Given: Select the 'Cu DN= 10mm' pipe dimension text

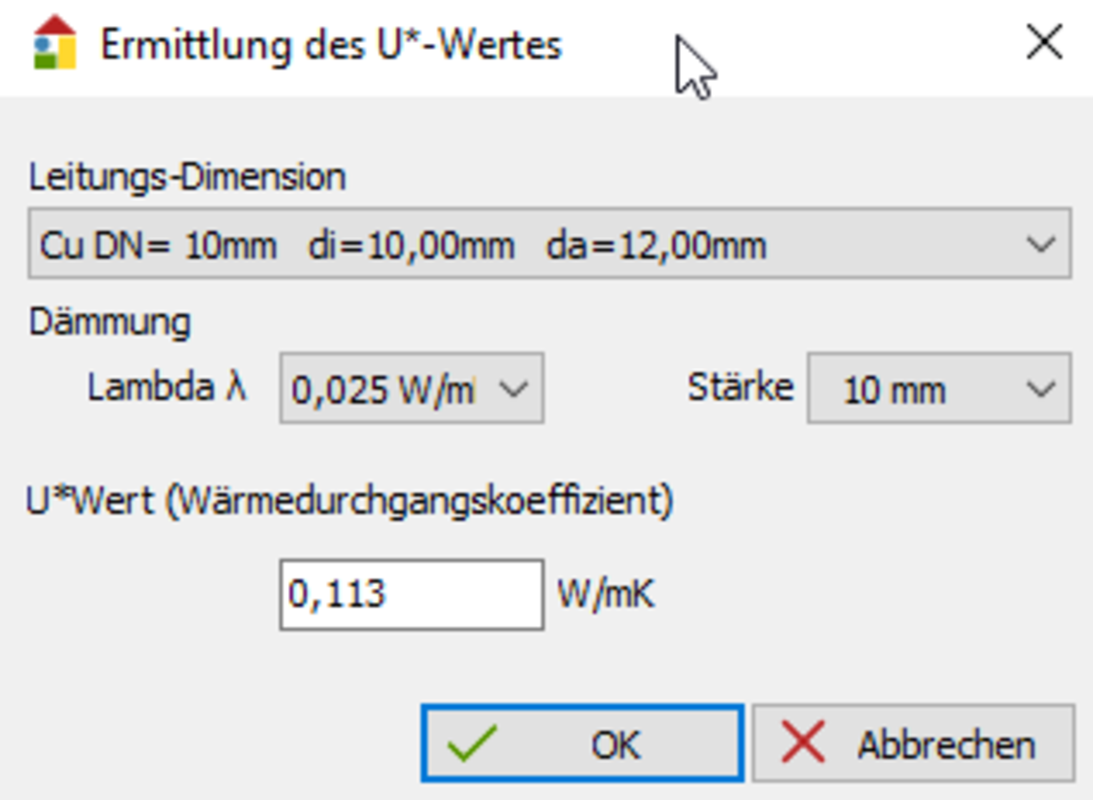Looking at the screenshot, I should tap(159, 245).
